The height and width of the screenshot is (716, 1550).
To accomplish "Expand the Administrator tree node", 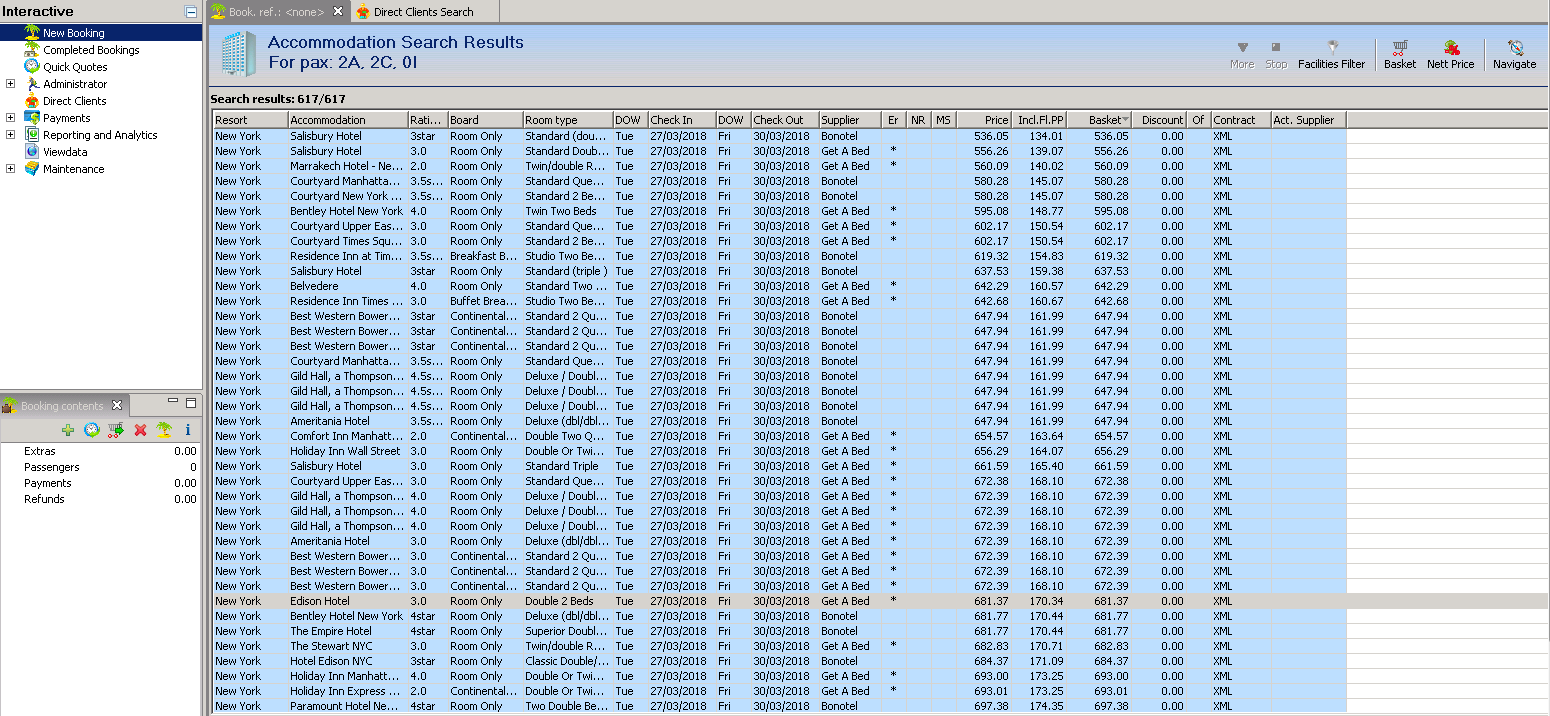I will pyautogui.click(x=10, y=84).
